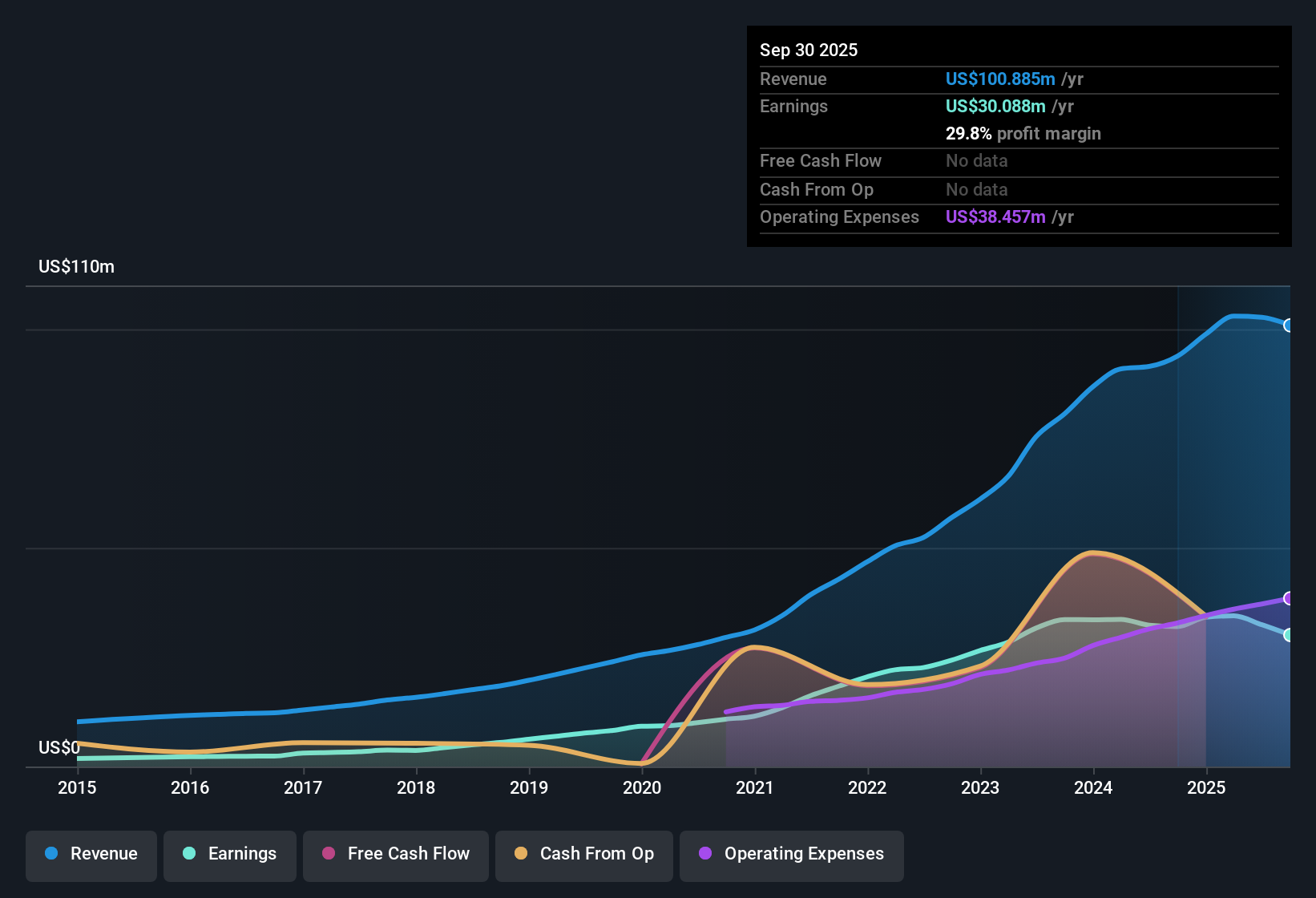Screen dimensions: 1316x898
Task: Click the US$38.457m operating expenses value
Action: 995,216
